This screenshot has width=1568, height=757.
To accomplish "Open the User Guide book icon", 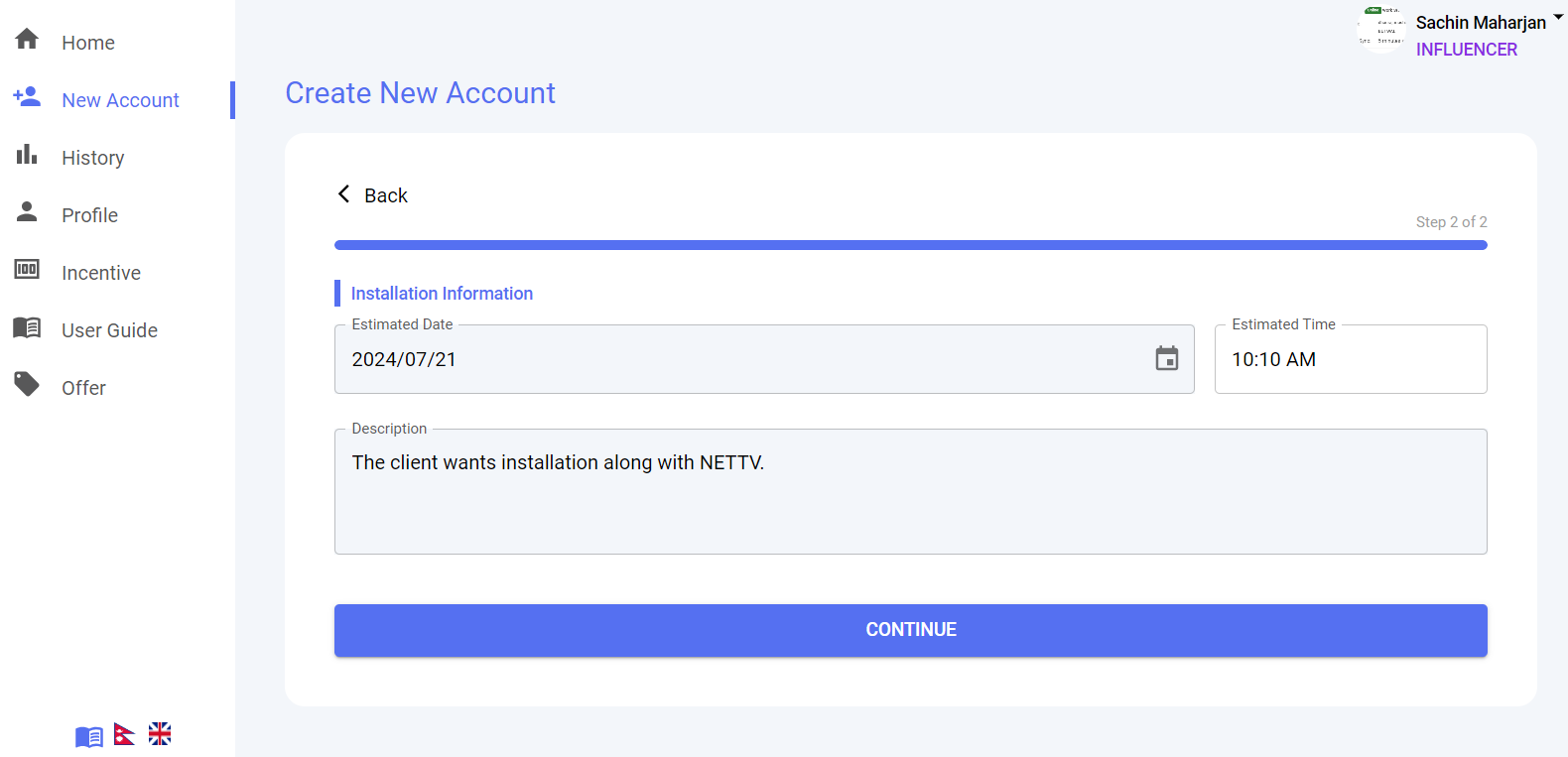I will pyautogui.click(x=25, y=328).
